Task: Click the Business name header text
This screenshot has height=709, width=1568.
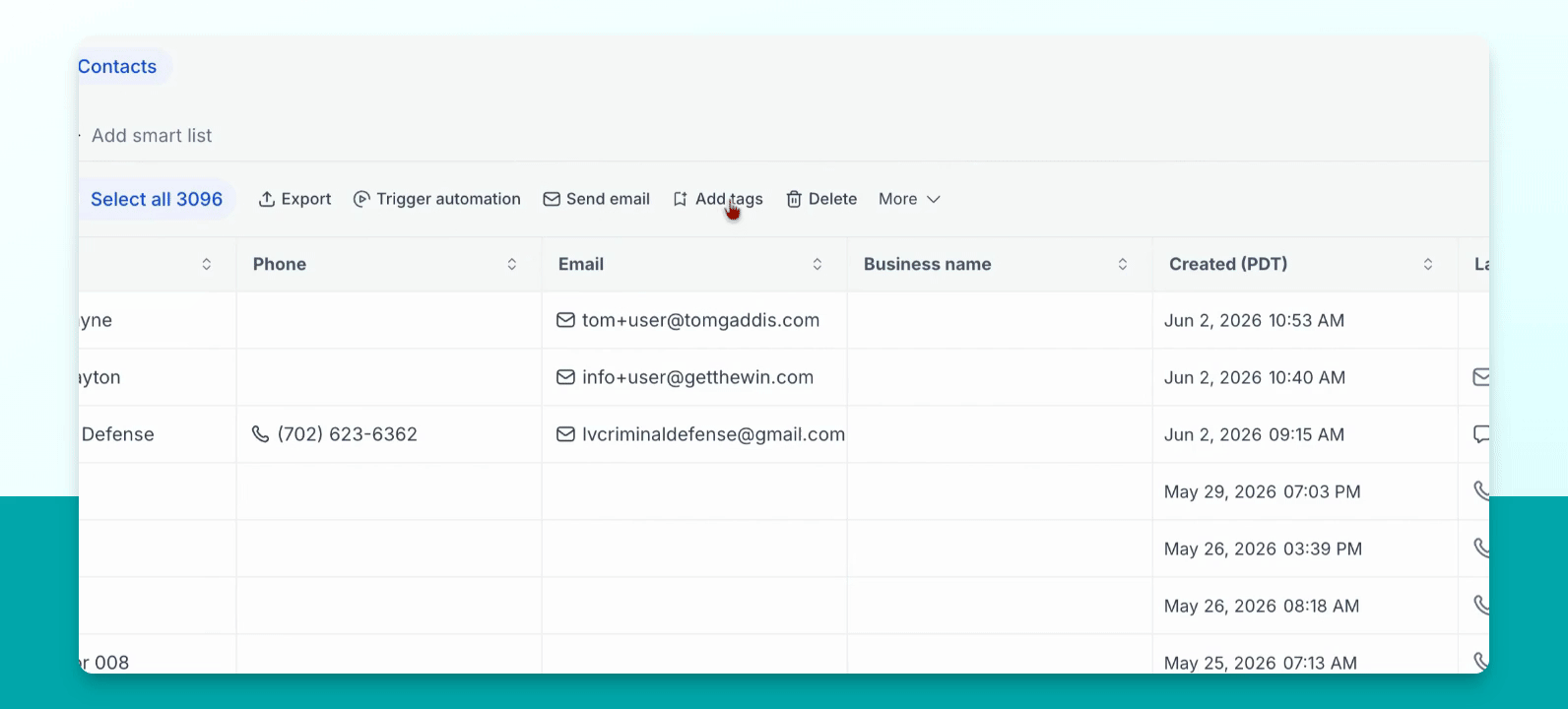Action: pos(928,264)
